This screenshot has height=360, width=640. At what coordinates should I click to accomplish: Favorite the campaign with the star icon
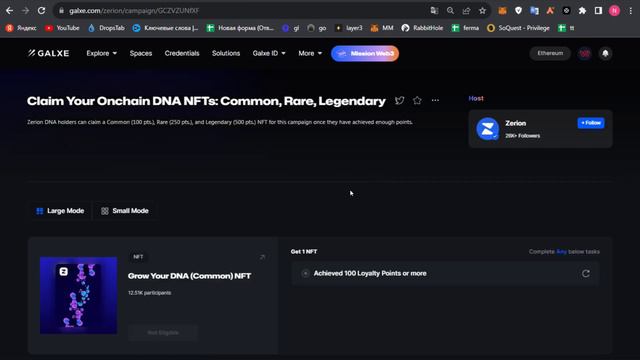click(x=417, y=100)
